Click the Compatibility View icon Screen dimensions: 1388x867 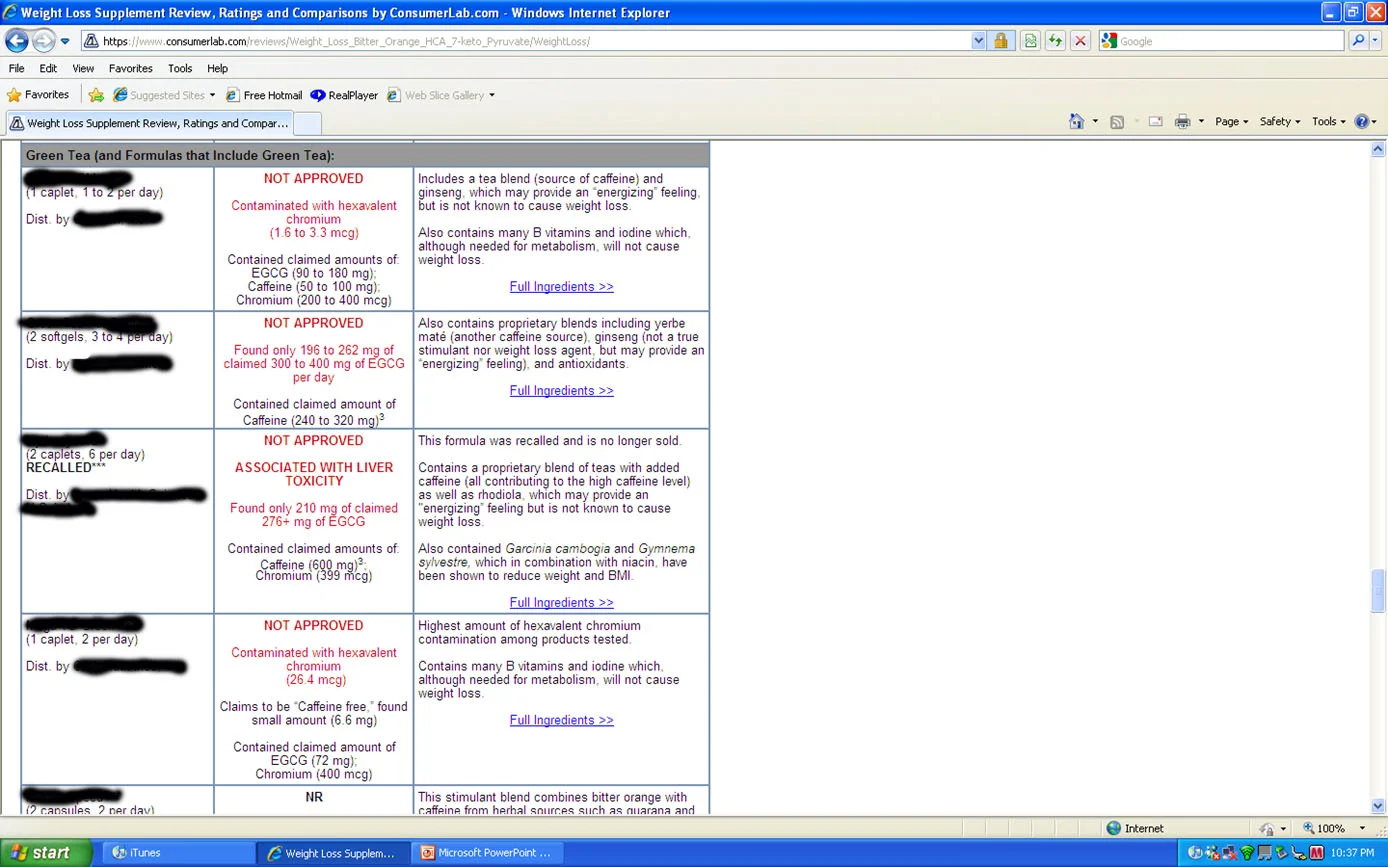1030,41
